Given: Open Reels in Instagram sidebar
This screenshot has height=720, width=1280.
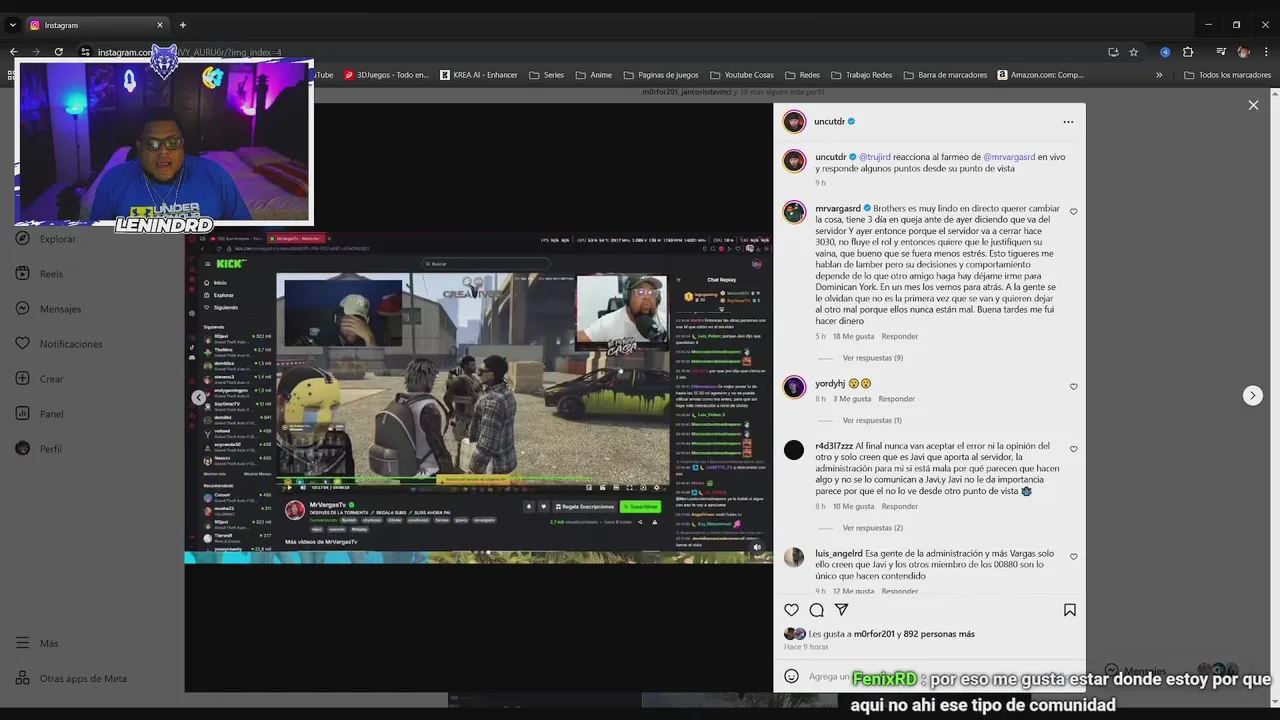Looking at the screenshot, I should point(39,274).
